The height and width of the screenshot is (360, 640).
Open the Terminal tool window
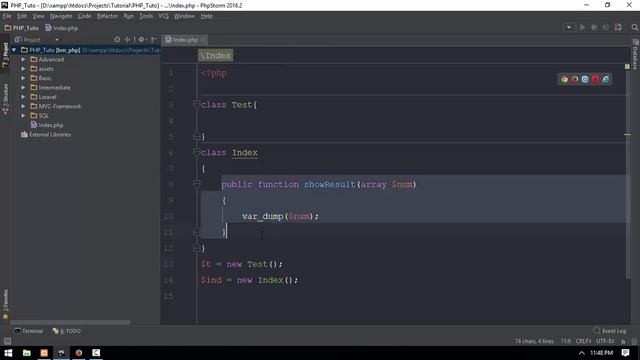[29, 331]
